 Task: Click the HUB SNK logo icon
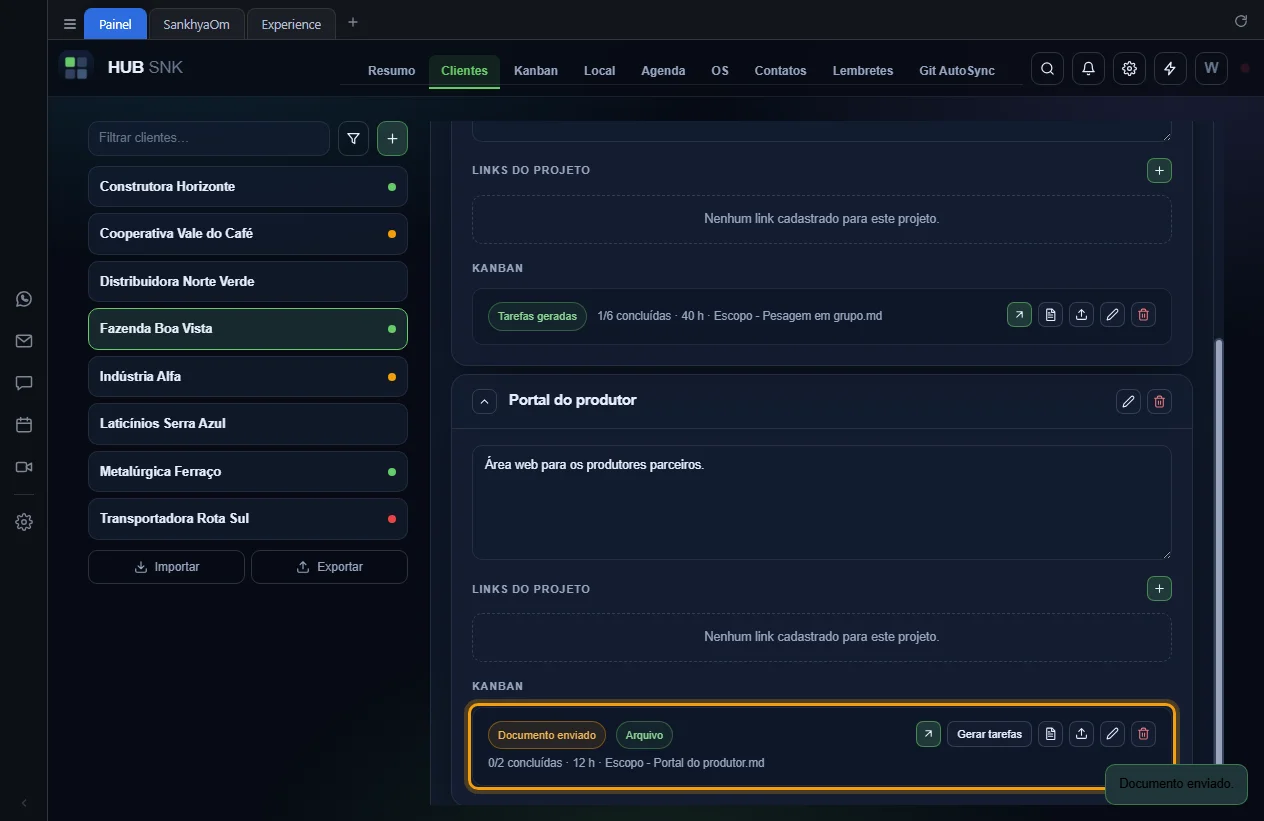point(76,68)
